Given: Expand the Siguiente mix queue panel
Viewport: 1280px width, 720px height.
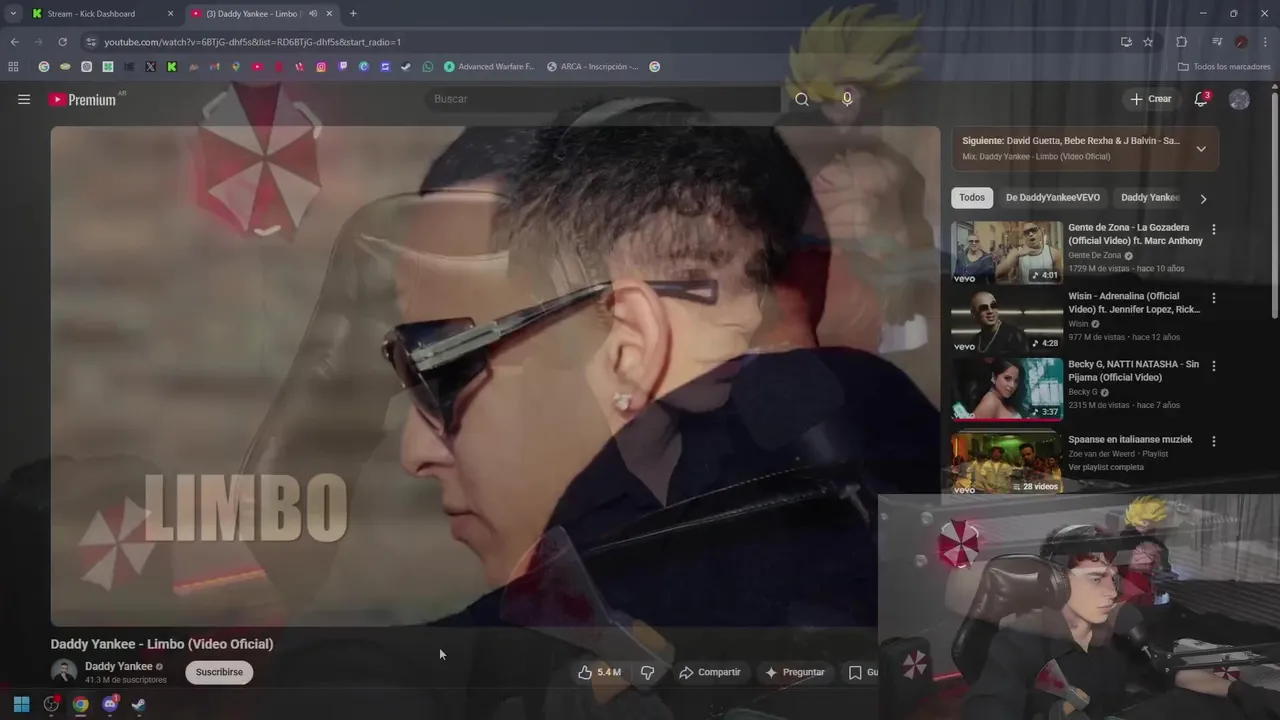Looking at the screenshot, I should click(x=1201, y=149).
